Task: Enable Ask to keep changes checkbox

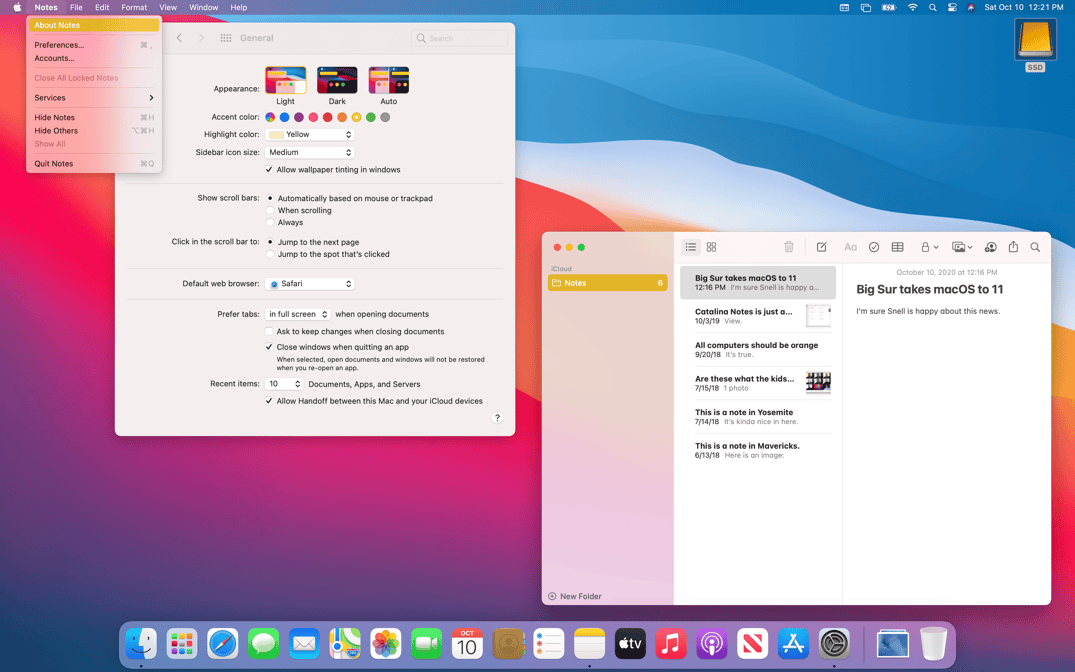Action: click(x=269, y=331)
